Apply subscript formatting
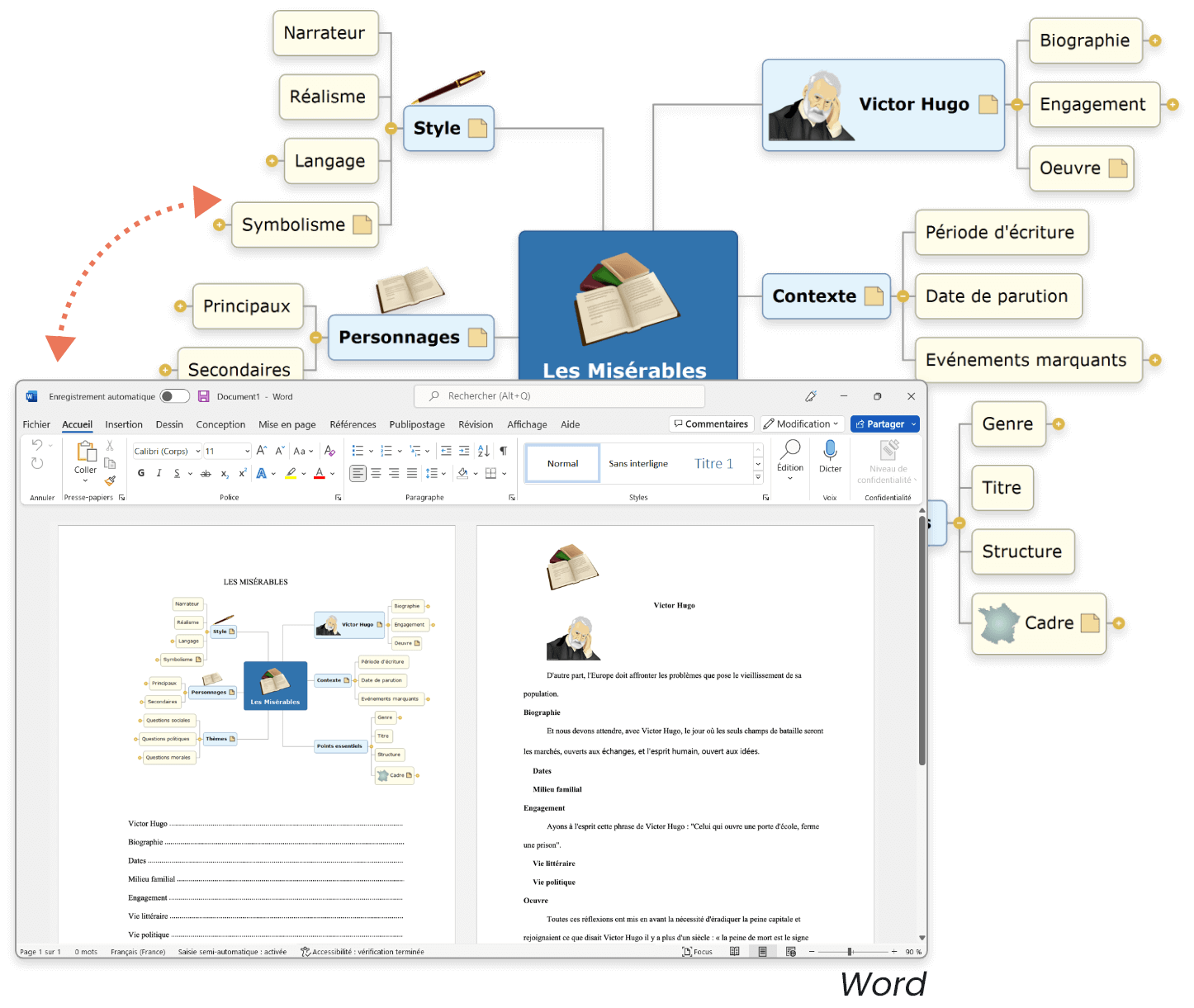This screenshot has height=1008, width=1194. pyautogui.click(x=225, y=474)
